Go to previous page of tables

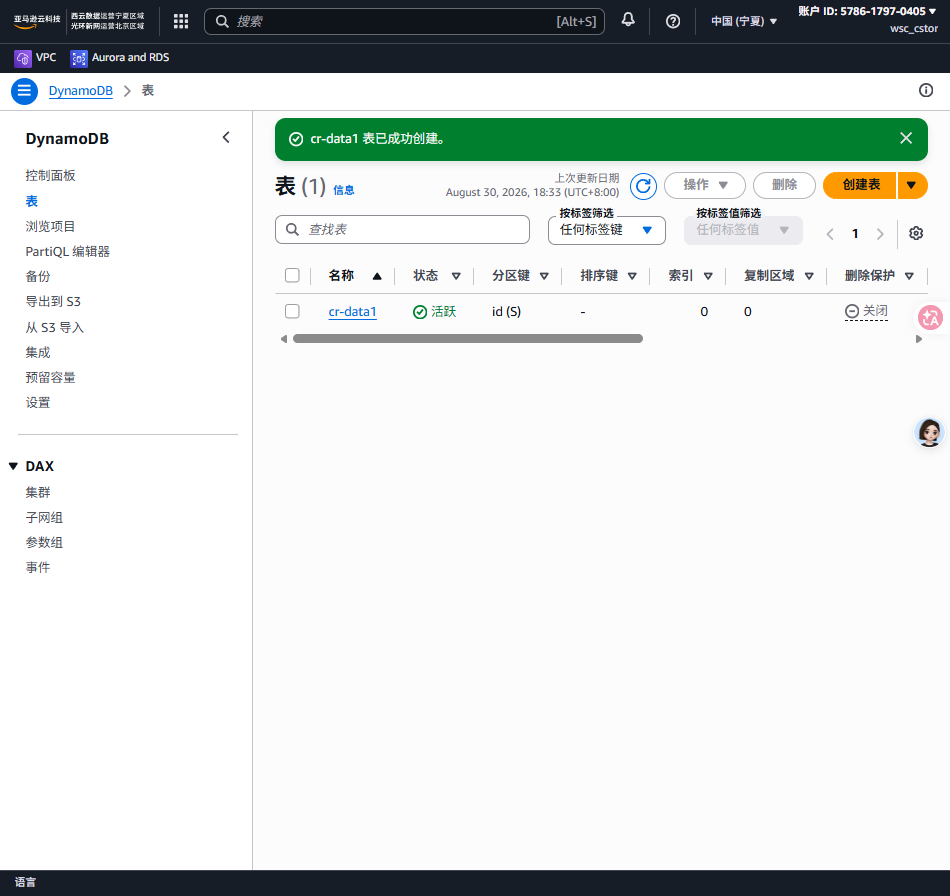tap(830, 234)
